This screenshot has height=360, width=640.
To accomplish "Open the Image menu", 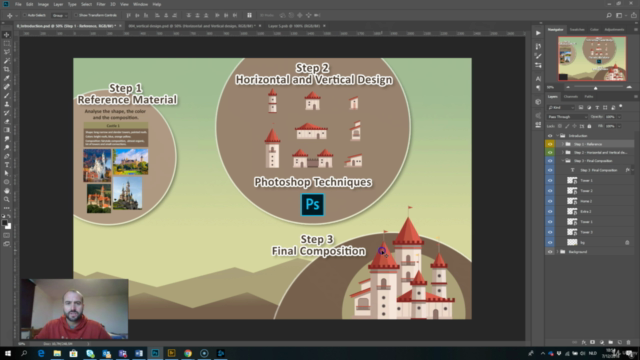I will coord(43,4).
